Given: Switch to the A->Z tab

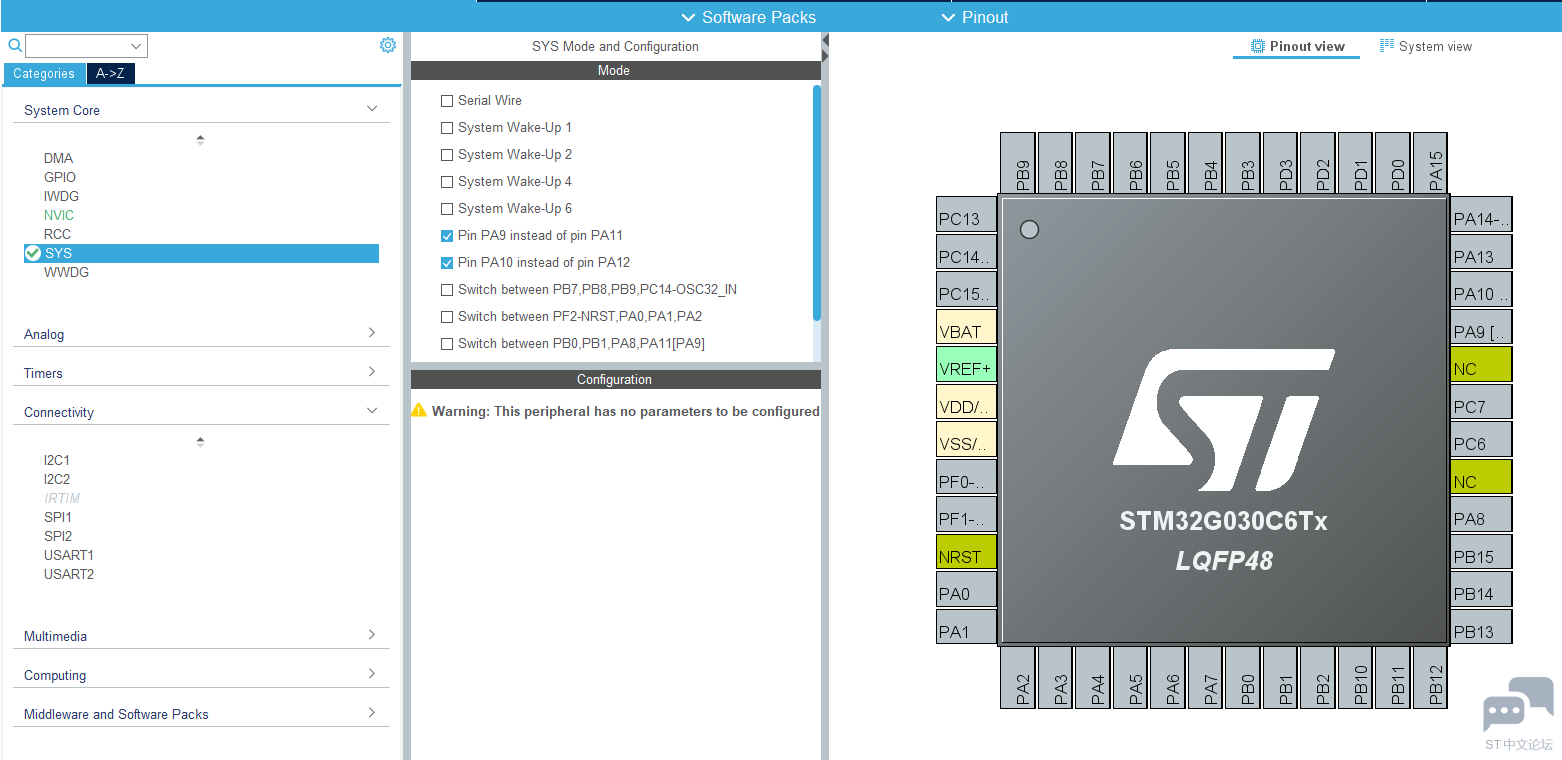Looking at the screenshot, I should [x=111, y=74].
